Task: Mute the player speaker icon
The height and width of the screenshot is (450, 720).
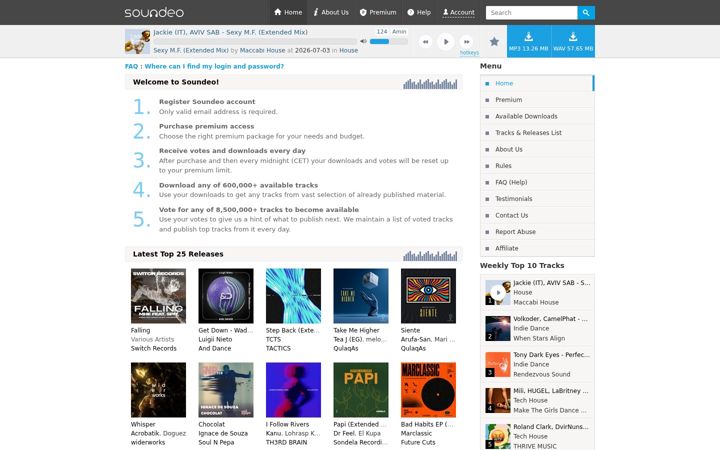Action: pyautogui.click(x=363, y=41)
